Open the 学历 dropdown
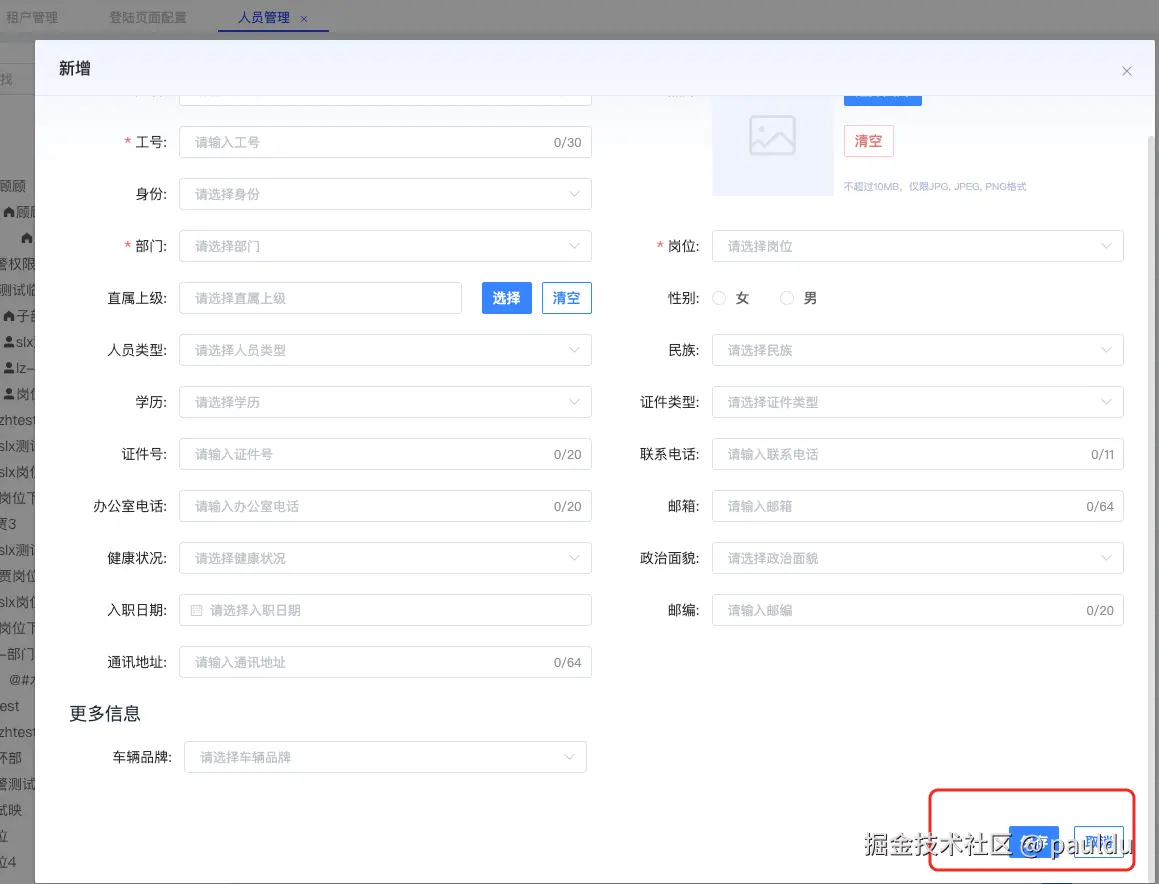 385,402
